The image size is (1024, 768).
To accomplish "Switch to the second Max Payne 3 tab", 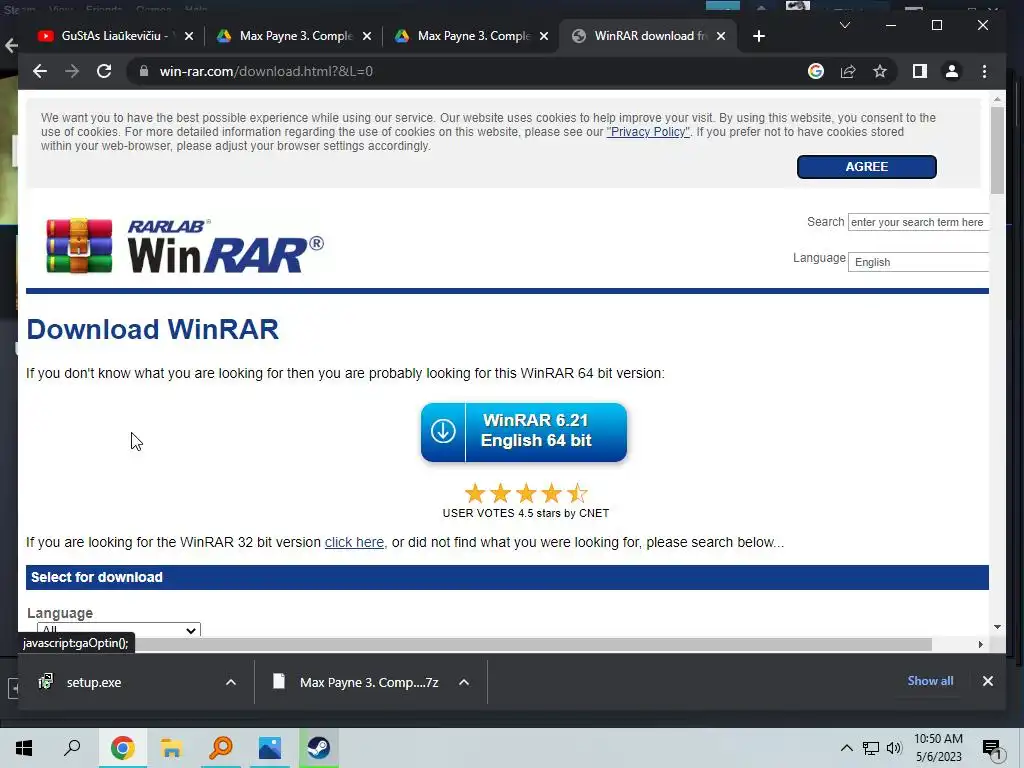I will click(x=473, y=36).
